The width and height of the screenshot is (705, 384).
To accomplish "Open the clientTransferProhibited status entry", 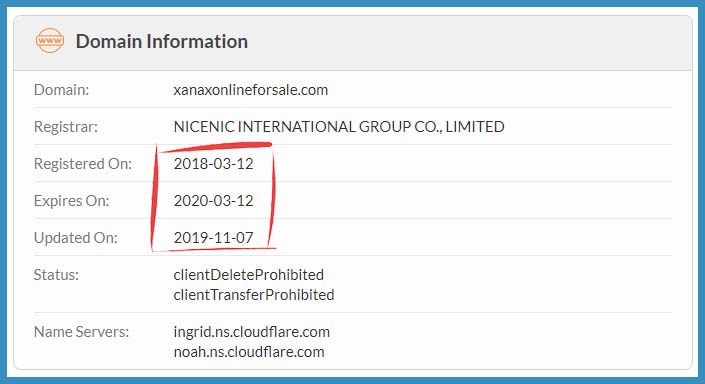I will (254, 295).
